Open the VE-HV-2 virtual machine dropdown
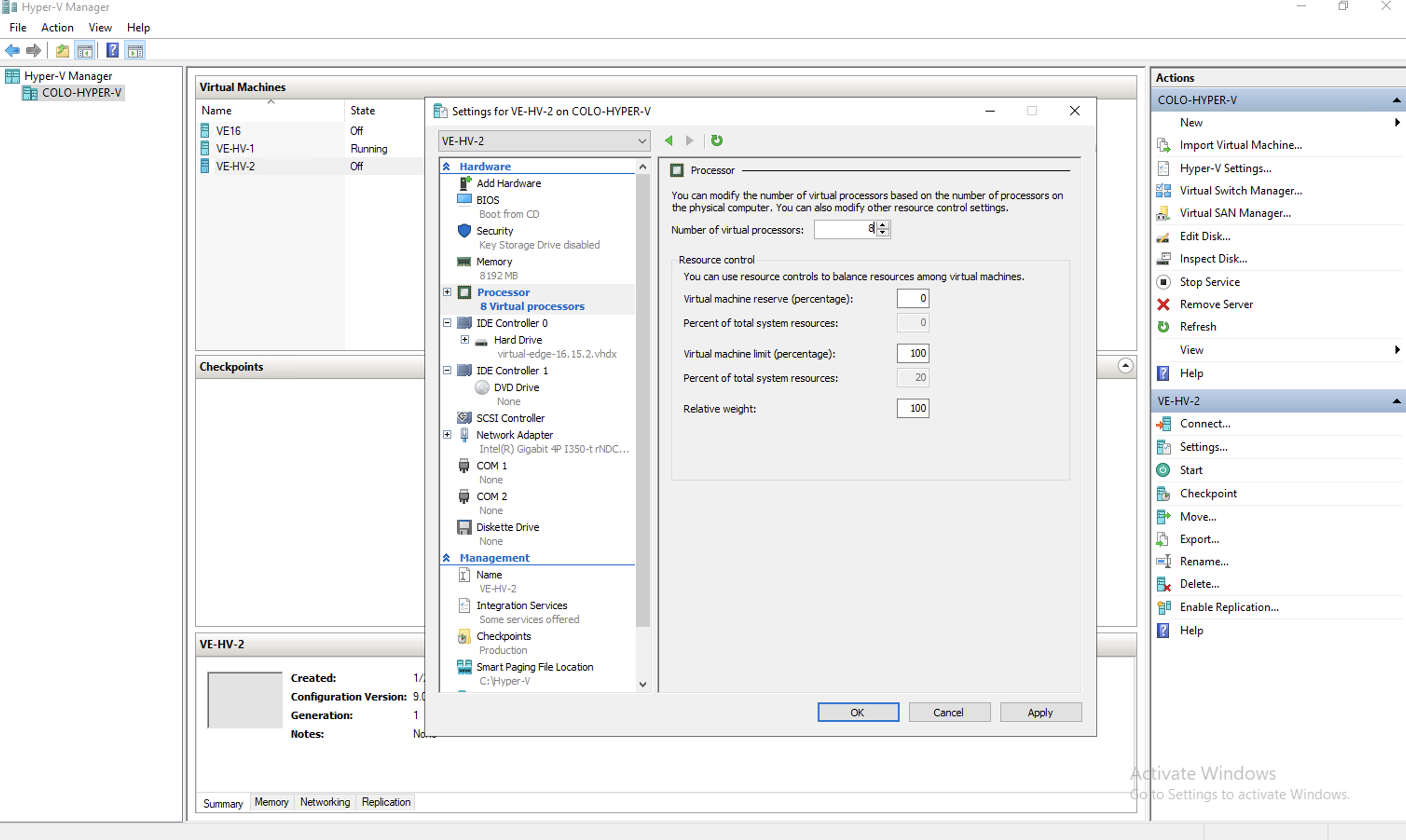This screenshot has height=840, width=1406. pyautogui.click(x=642, y=141)
